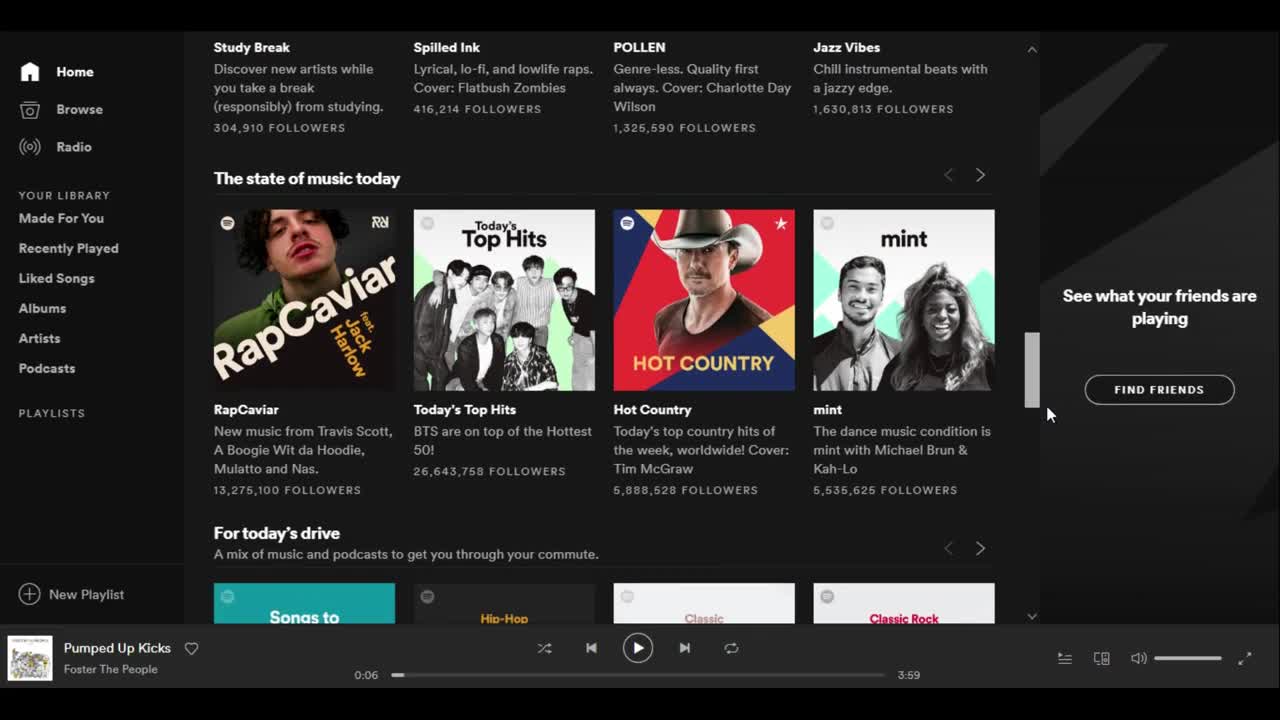Viewport: 1280px width, 720px height.
Task: Show previous page of The state of music today
Action: coord(949,175)
